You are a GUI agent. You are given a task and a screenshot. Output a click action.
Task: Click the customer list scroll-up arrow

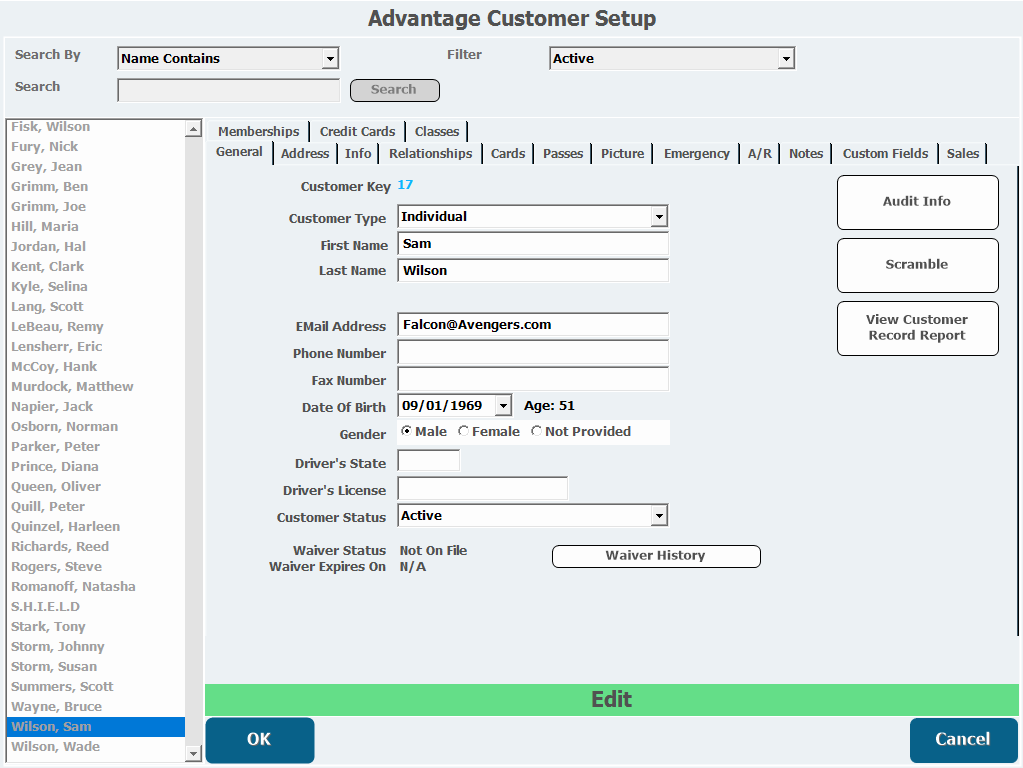193,129
